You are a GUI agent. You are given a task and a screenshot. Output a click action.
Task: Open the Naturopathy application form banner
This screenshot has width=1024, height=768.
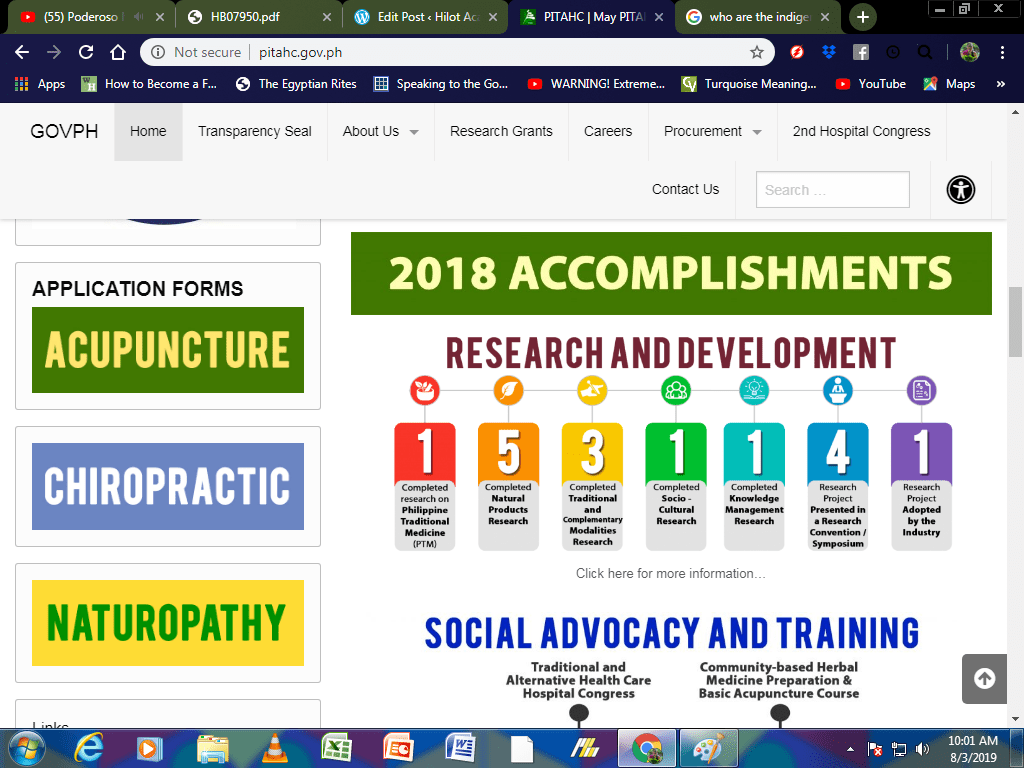pyautogui.click(x=168, y=623)
